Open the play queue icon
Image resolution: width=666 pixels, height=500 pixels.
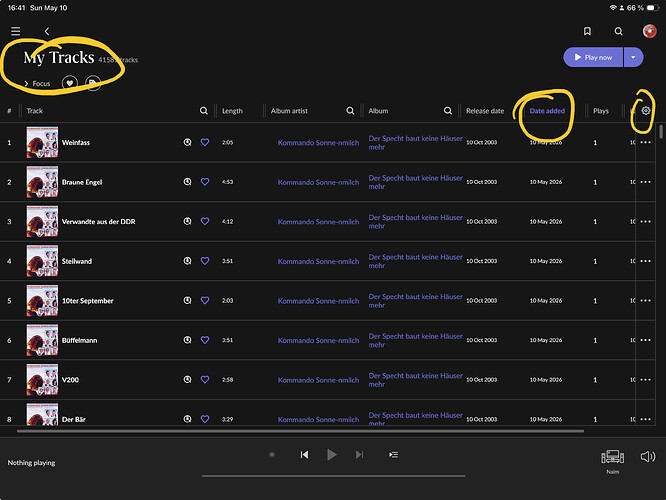tap(393, 455)
